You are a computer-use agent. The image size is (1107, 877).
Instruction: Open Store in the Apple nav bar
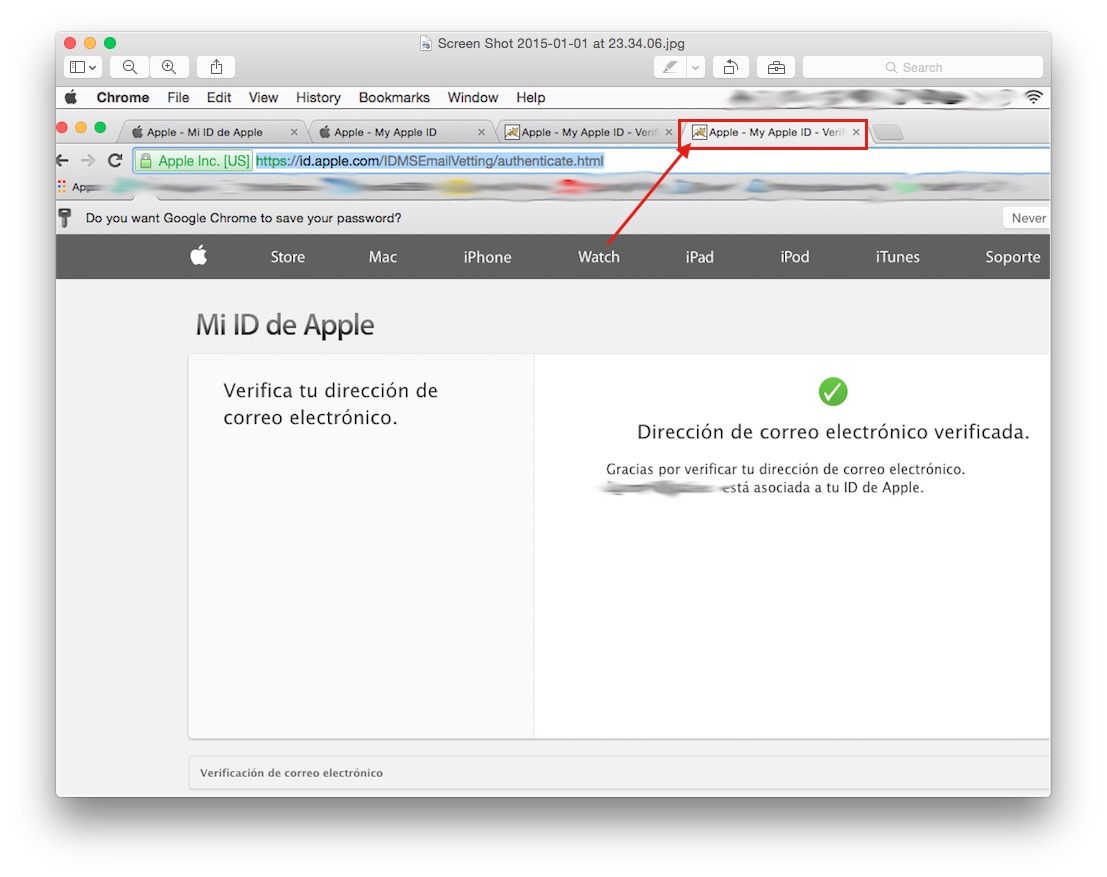pos(287,257)
